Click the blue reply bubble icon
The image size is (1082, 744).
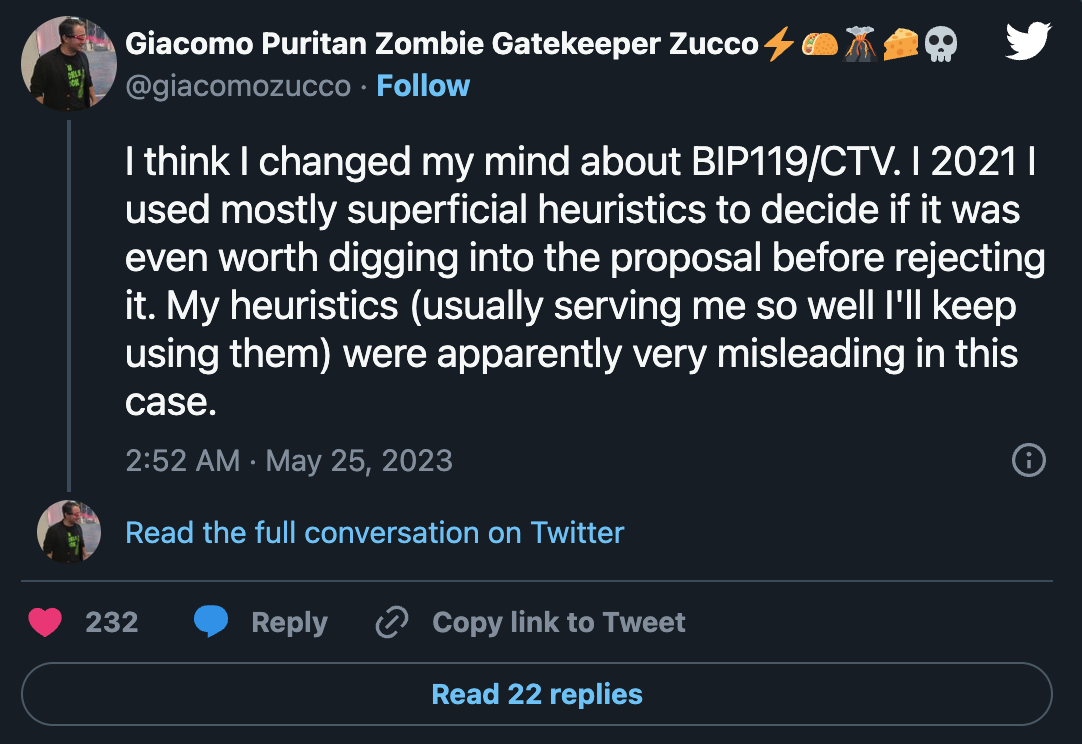pyautogui.click(x=210, y=622)
